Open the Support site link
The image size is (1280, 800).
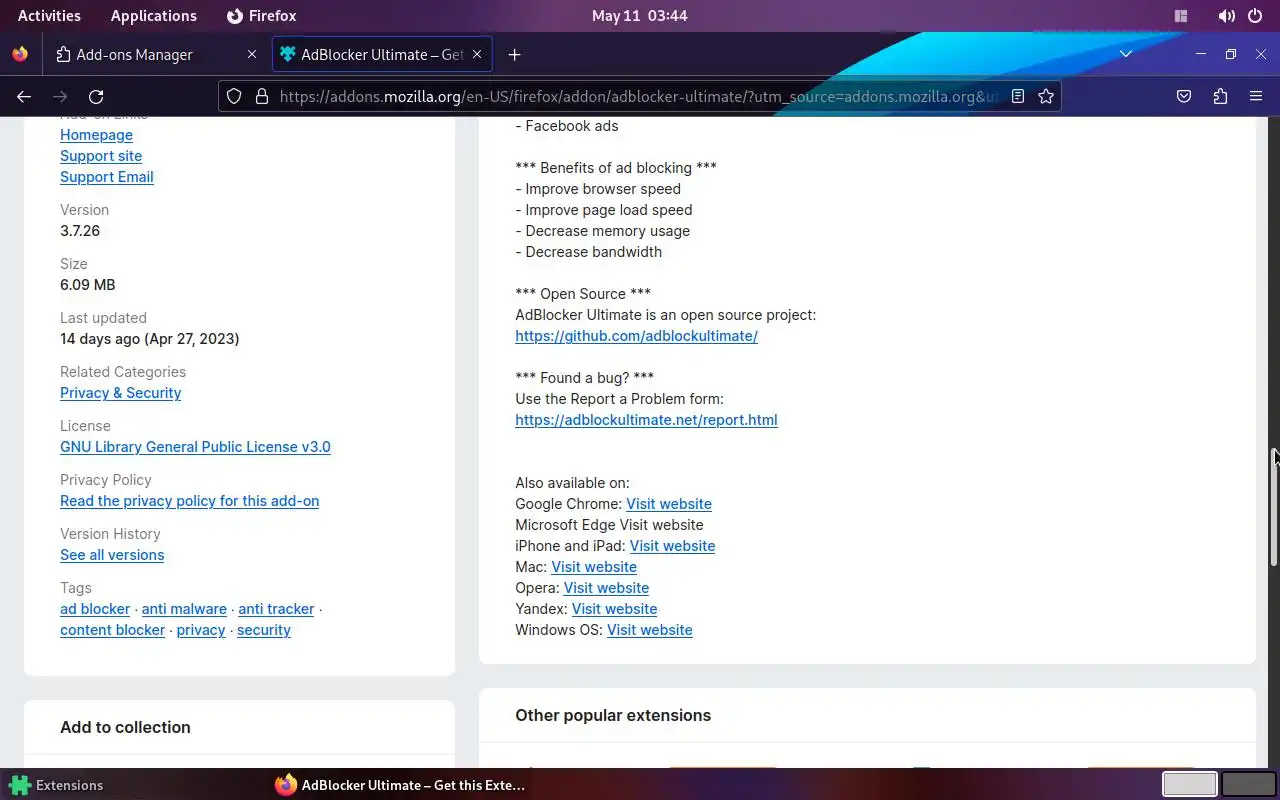[x=101, y=156]
